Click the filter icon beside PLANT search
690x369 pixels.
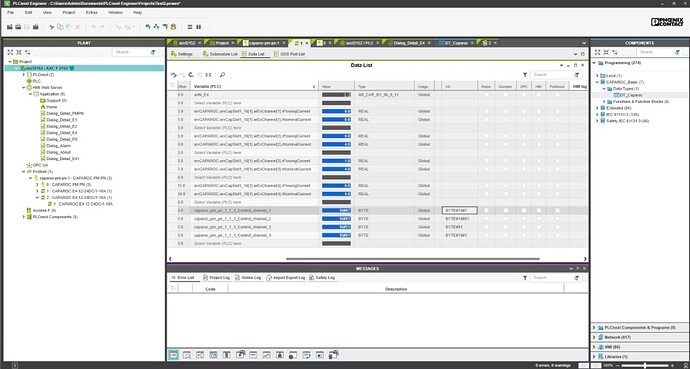pyautogui.click(x=153, y=52)
